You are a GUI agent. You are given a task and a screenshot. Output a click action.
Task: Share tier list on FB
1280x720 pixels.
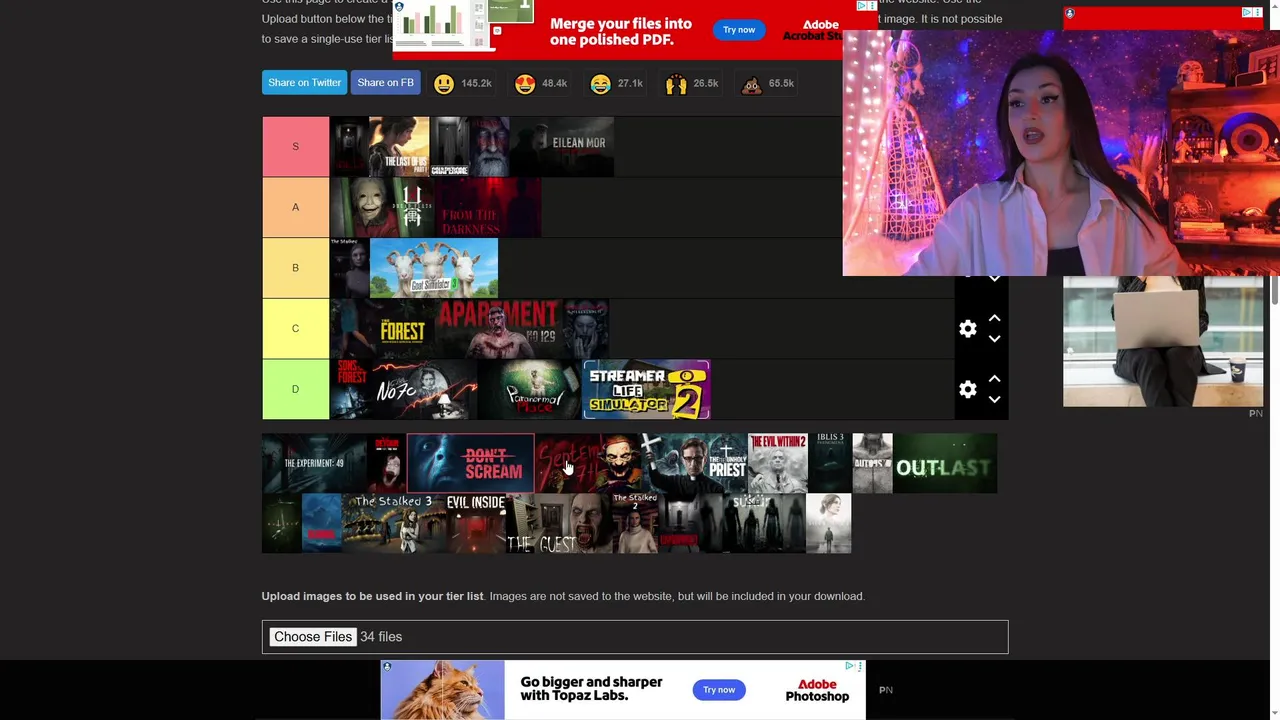385,83
